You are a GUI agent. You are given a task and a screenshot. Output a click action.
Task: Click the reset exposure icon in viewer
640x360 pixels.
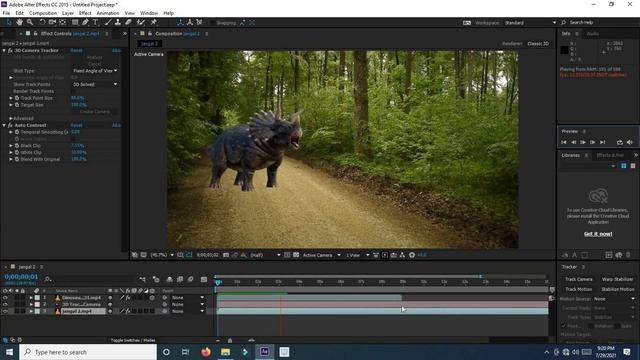click(x=412, y=255)
